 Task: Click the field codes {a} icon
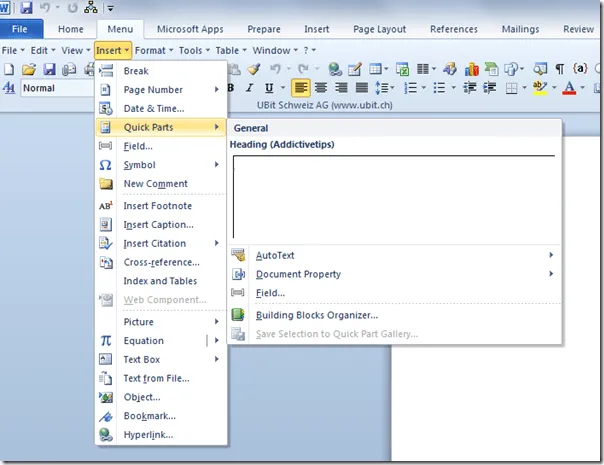pyautogui.click(x=580, y=69)
